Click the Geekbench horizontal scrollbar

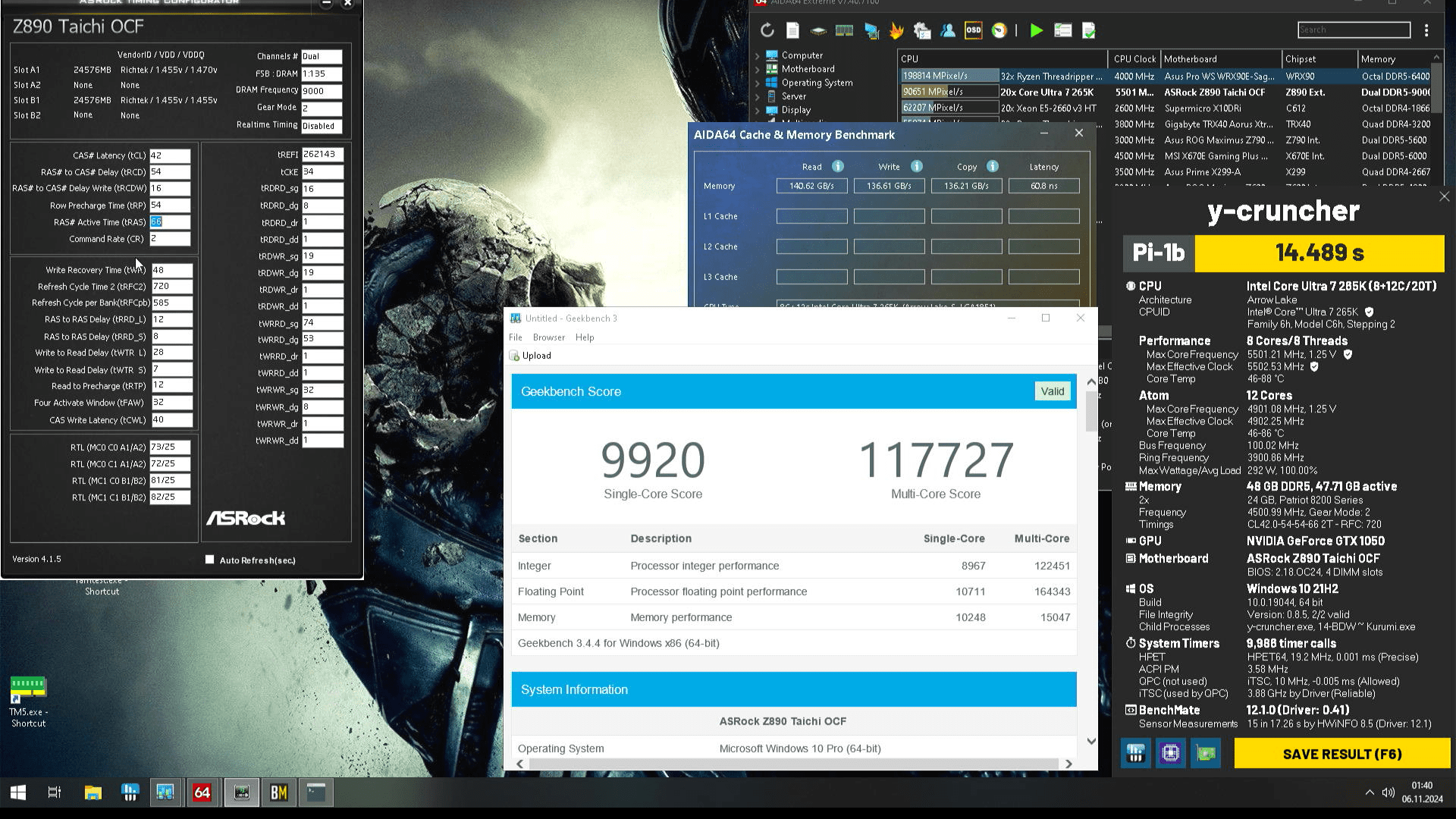coord(792,764)
